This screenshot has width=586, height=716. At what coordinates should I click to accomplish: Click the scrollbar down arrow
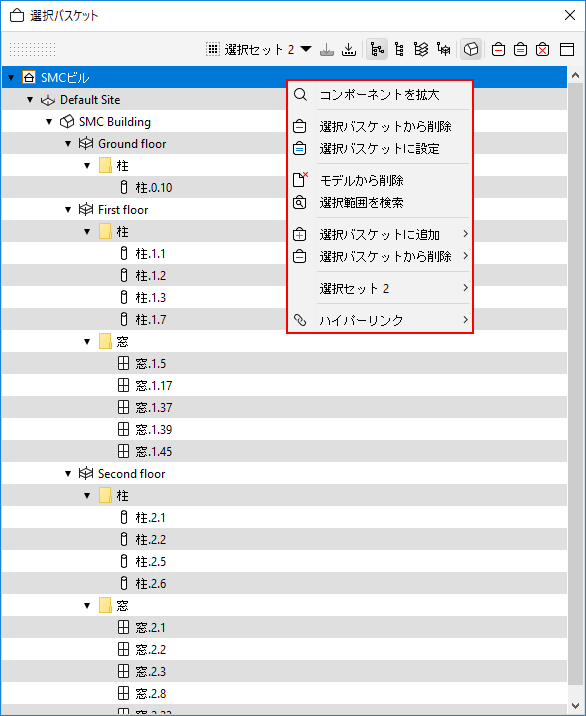575,706
